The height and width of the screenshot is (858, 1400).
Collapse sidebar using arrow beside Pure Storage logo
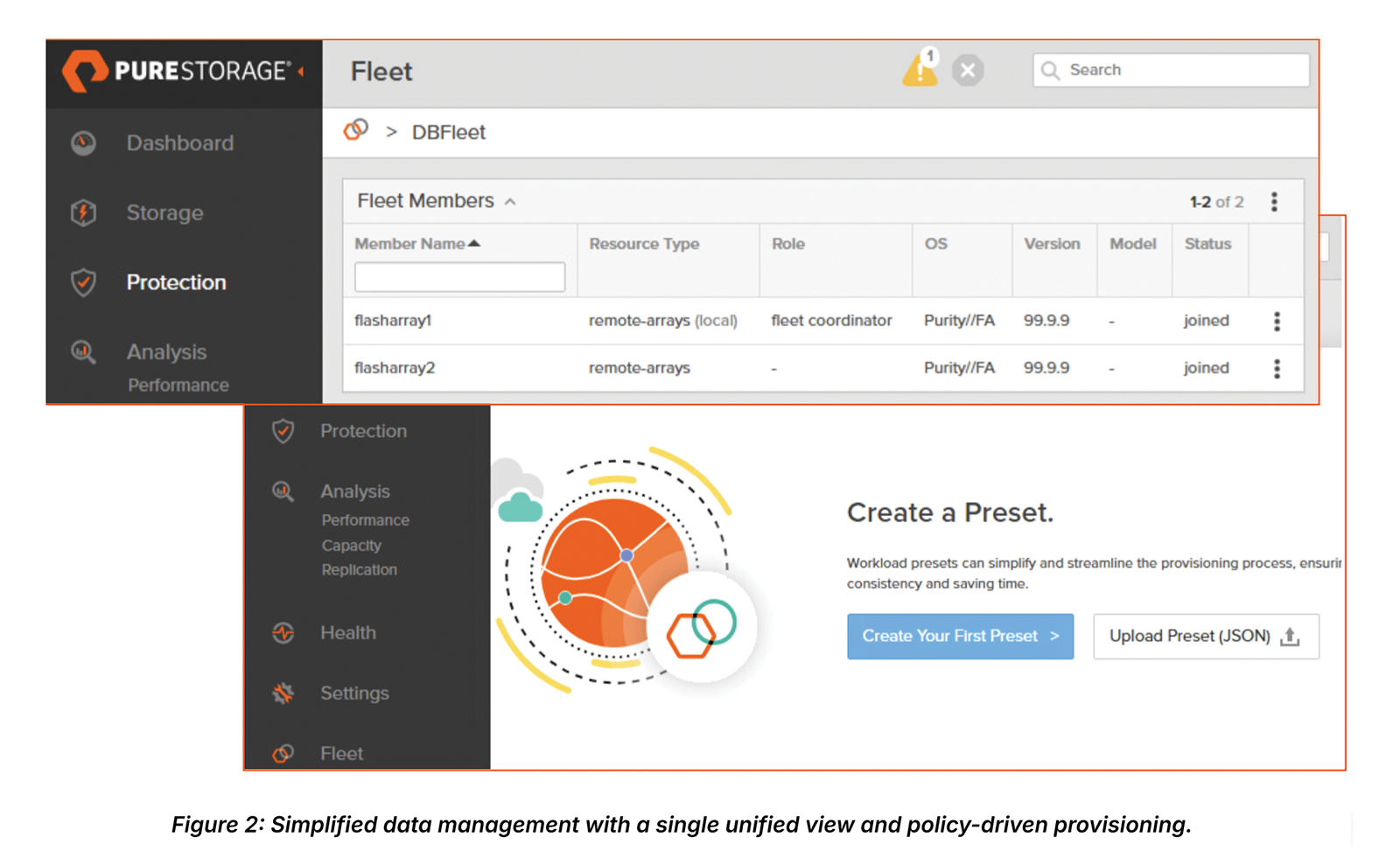tap(302, 72)
